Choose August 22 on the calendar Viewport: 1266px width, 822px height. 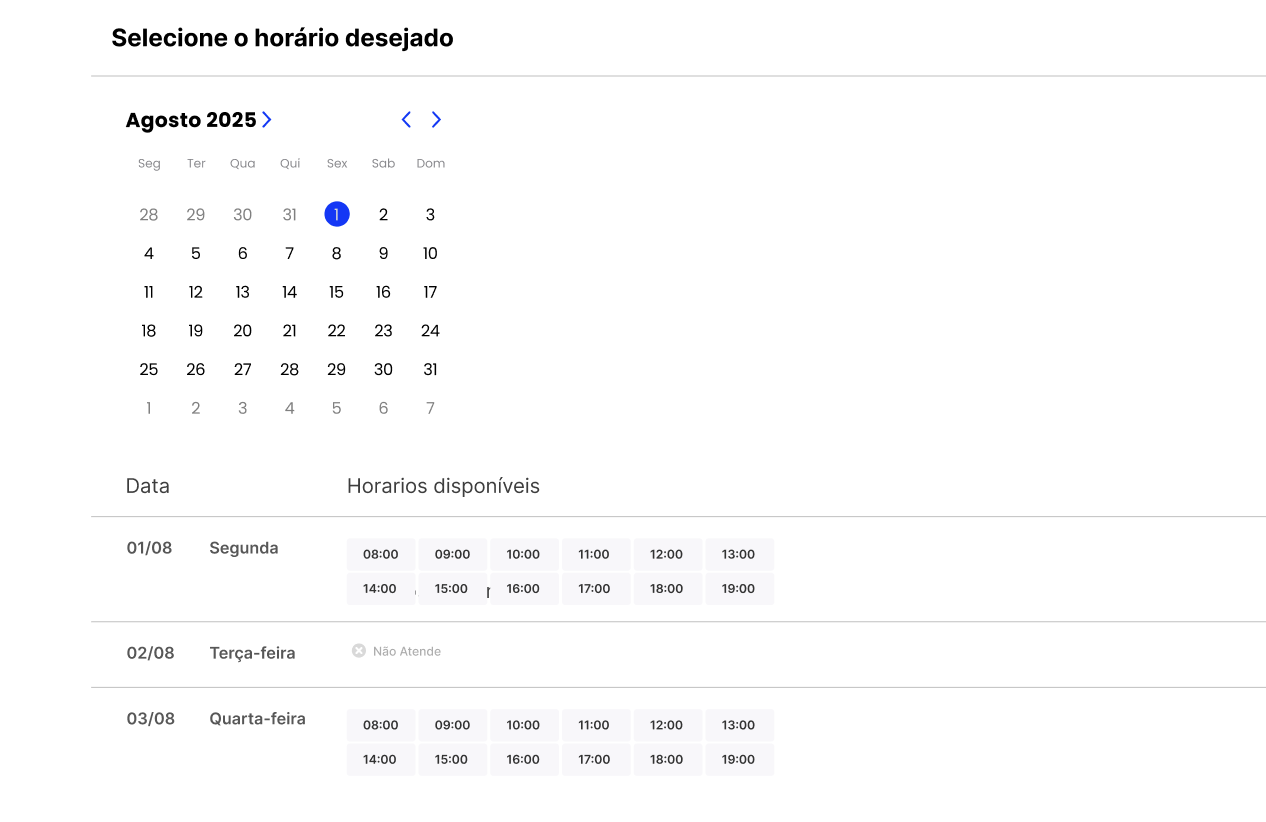(336, 331)
